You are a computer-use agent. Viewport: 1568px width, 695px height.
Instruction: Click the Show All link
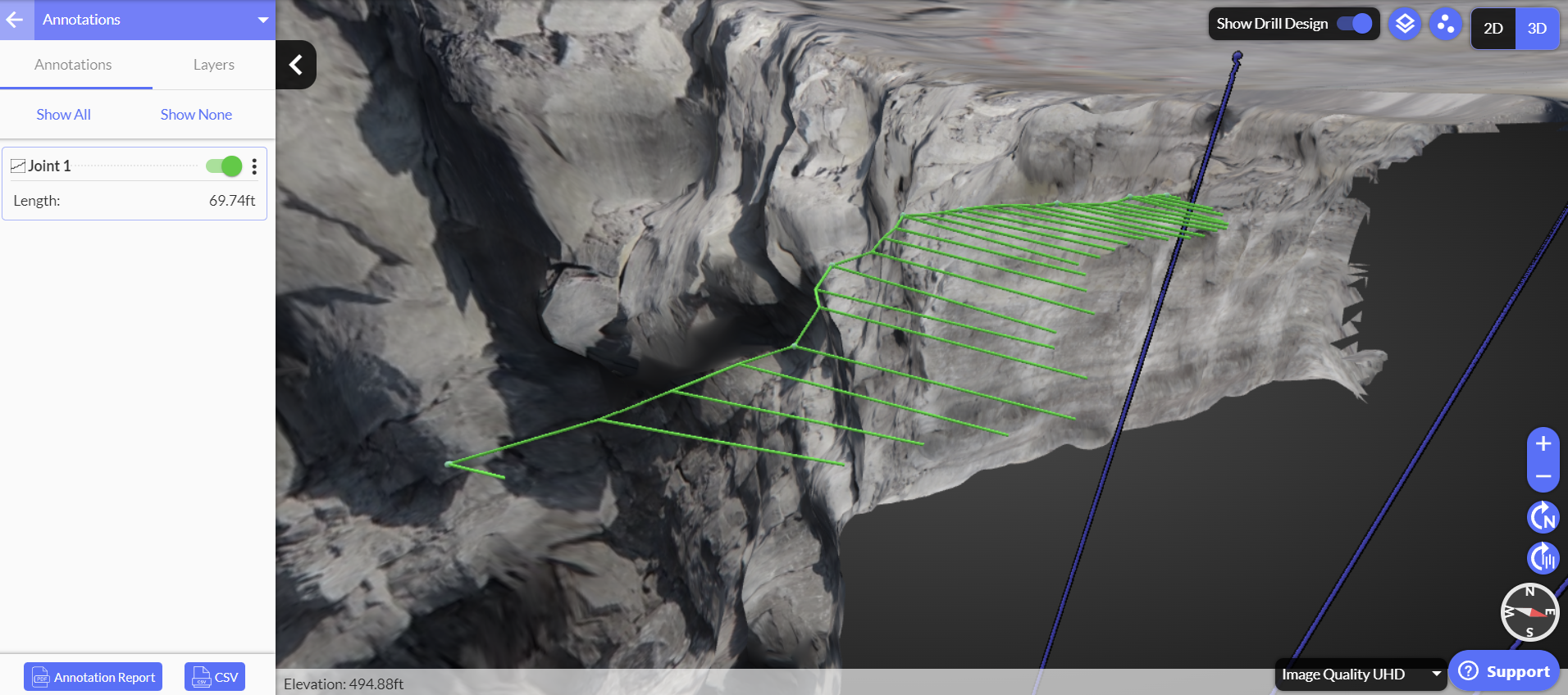(x=63, y=115)
